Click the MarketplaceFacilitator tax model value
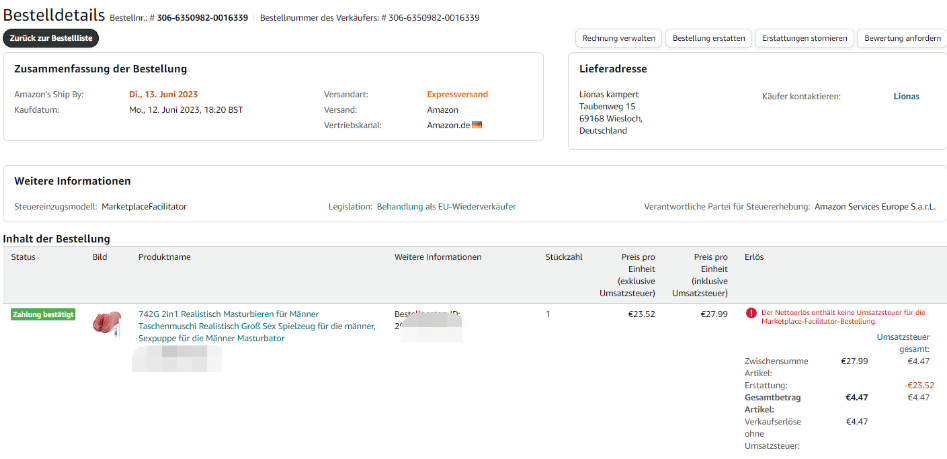 (x=144, y=207)
